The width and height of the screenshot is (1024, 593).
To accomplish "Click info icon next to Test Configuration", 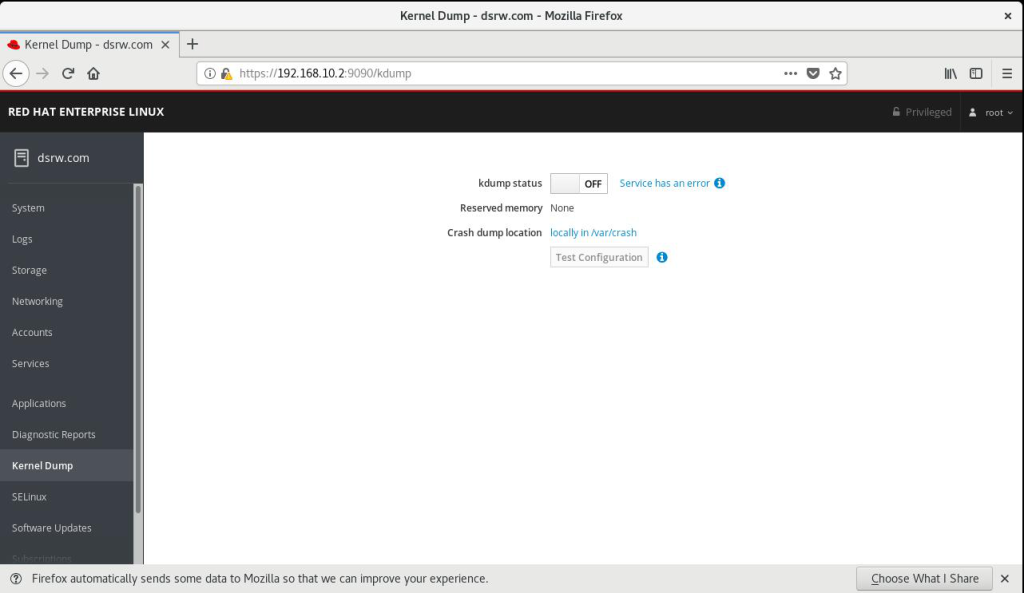I will click(x=662, y=257).
